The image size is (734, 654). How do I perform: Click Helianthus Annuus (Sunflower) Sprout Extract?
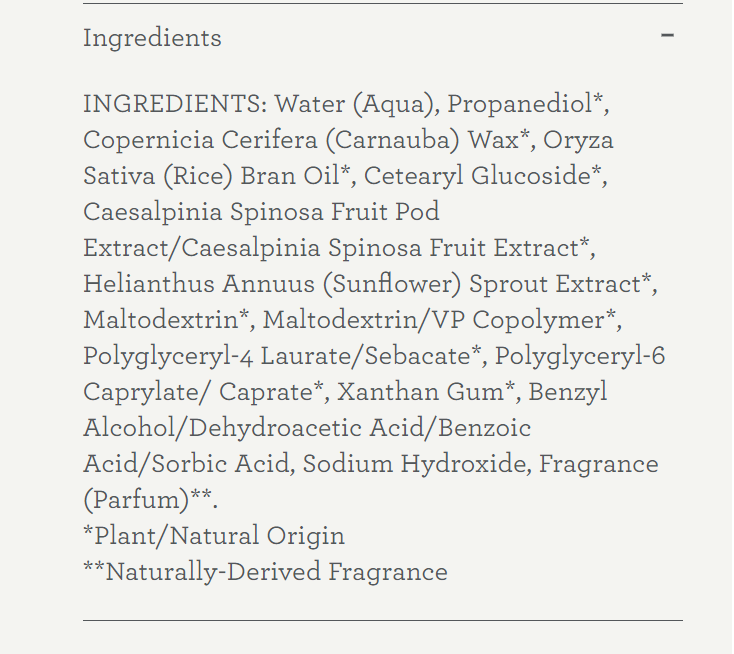tap(362, 284)
